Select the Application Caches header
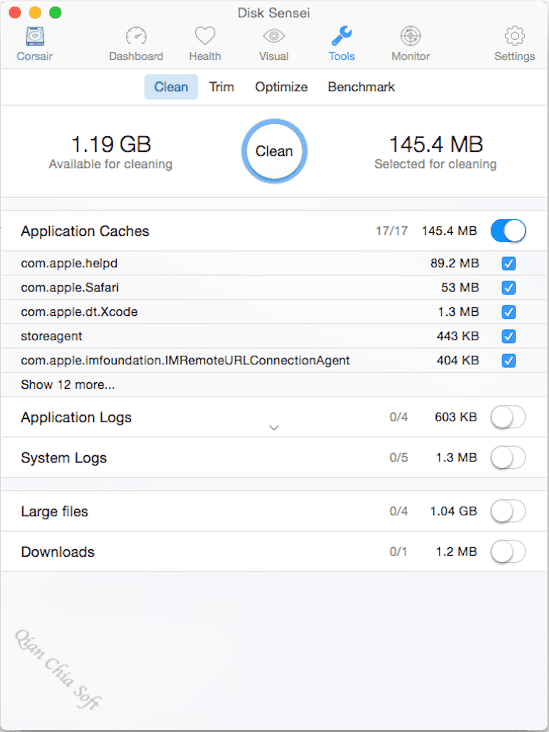 coord(85,231)
